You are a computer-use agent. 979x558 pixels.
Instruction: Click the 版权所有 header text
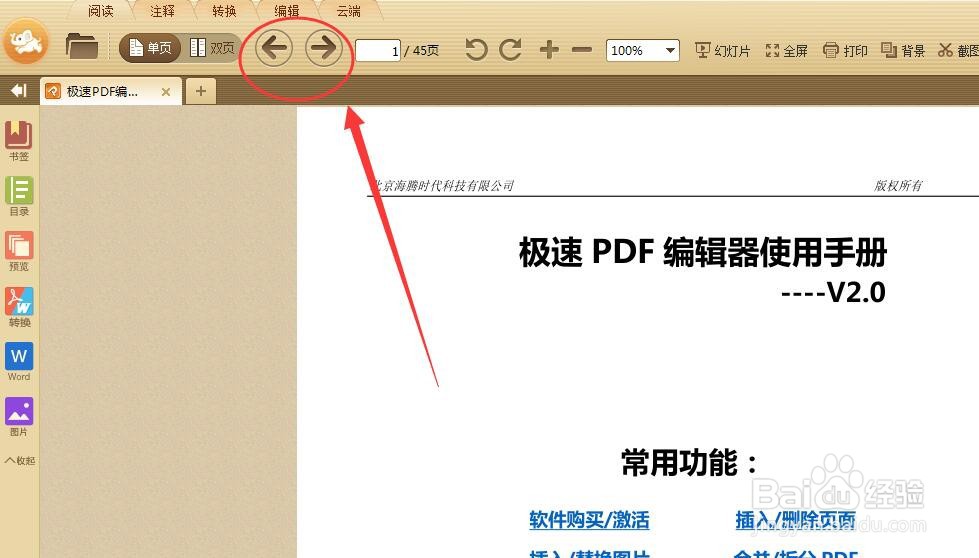pyautogui.click(x=898, y=185)
